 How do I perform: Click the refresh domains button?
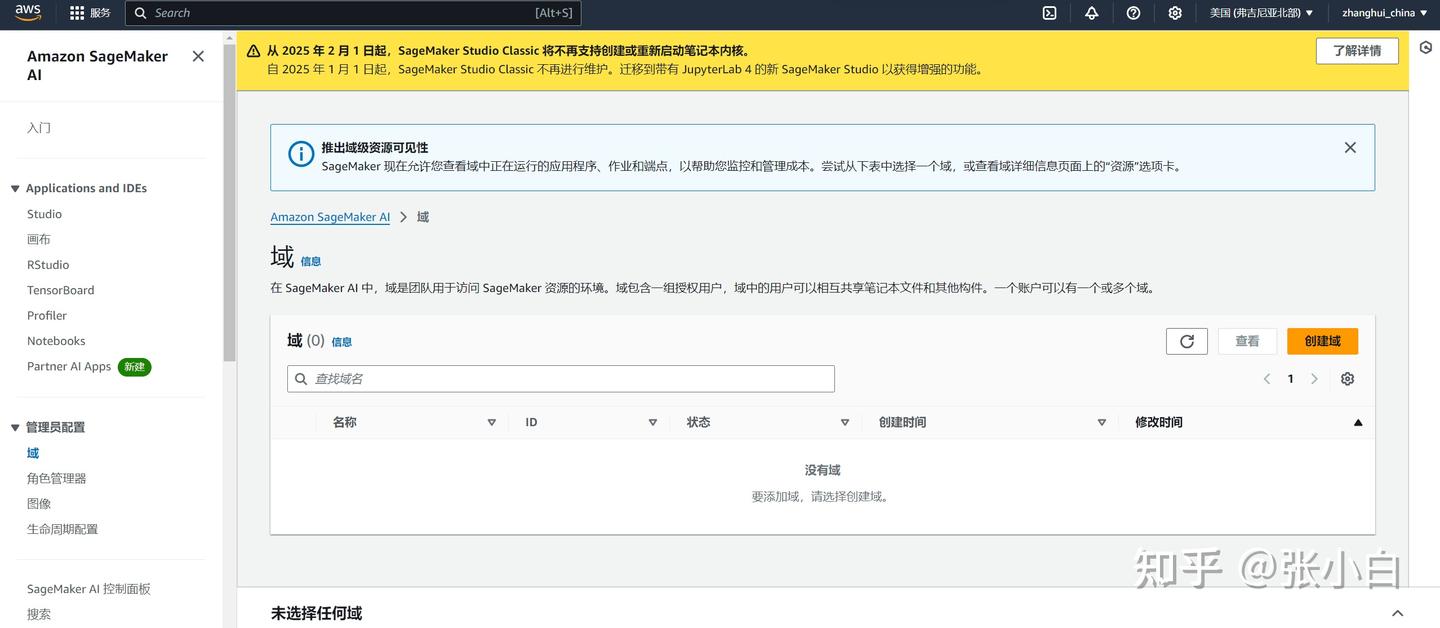pos(1187,341)
